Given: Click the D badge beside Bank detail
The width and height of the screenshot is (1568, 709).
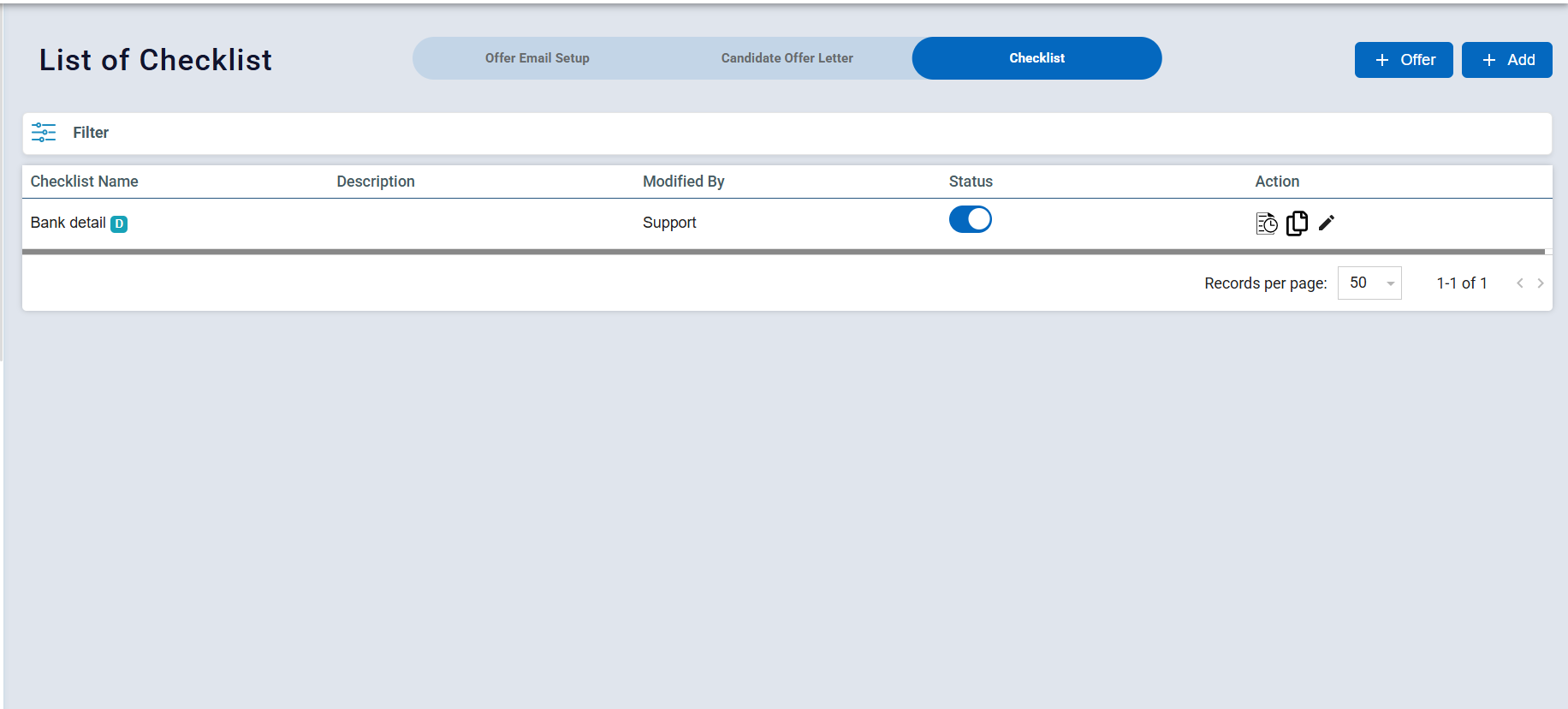Looking at the screenshot, I should (119, 224).
